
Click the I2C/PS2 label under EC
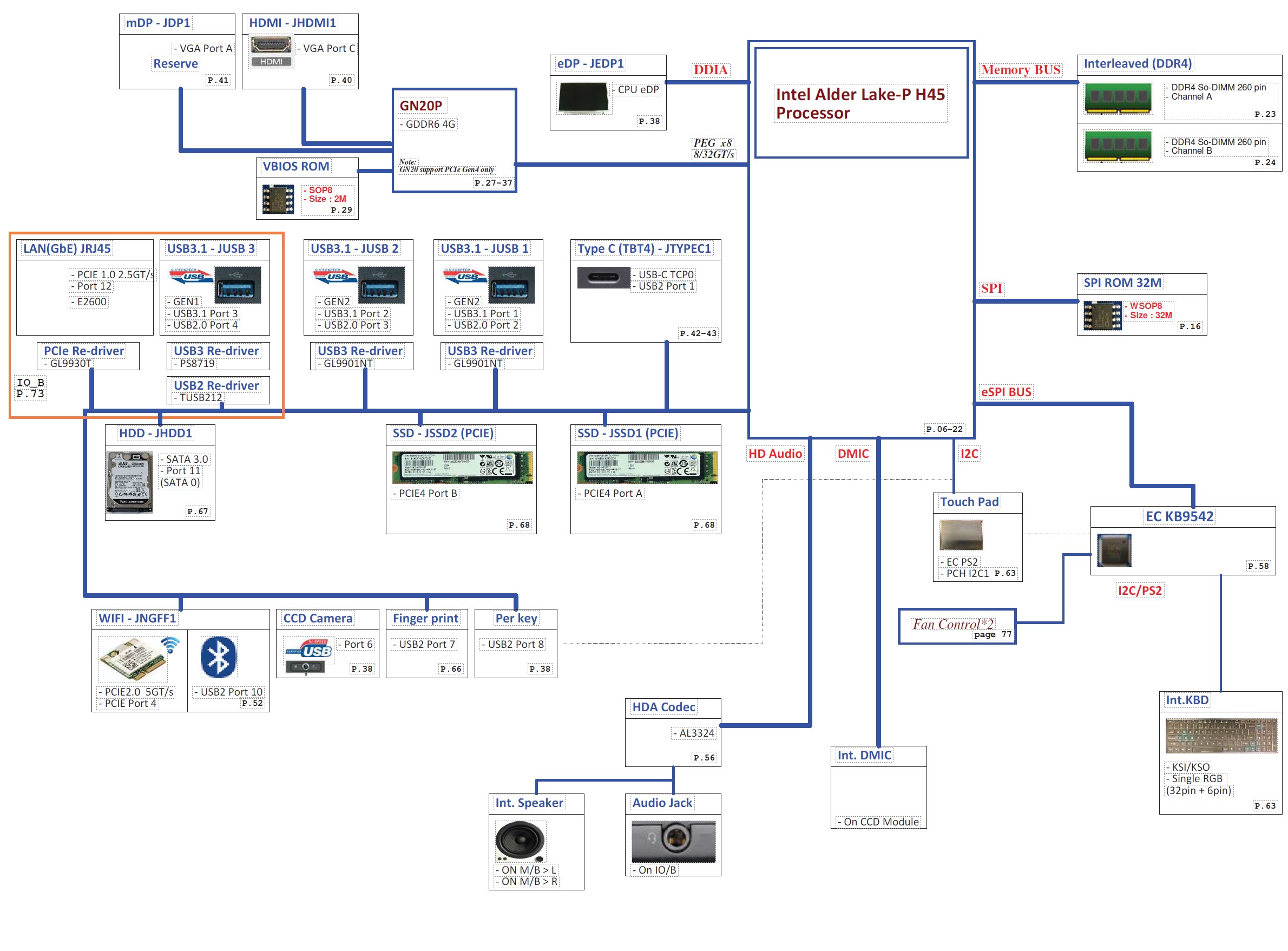tap(1140, 591)
